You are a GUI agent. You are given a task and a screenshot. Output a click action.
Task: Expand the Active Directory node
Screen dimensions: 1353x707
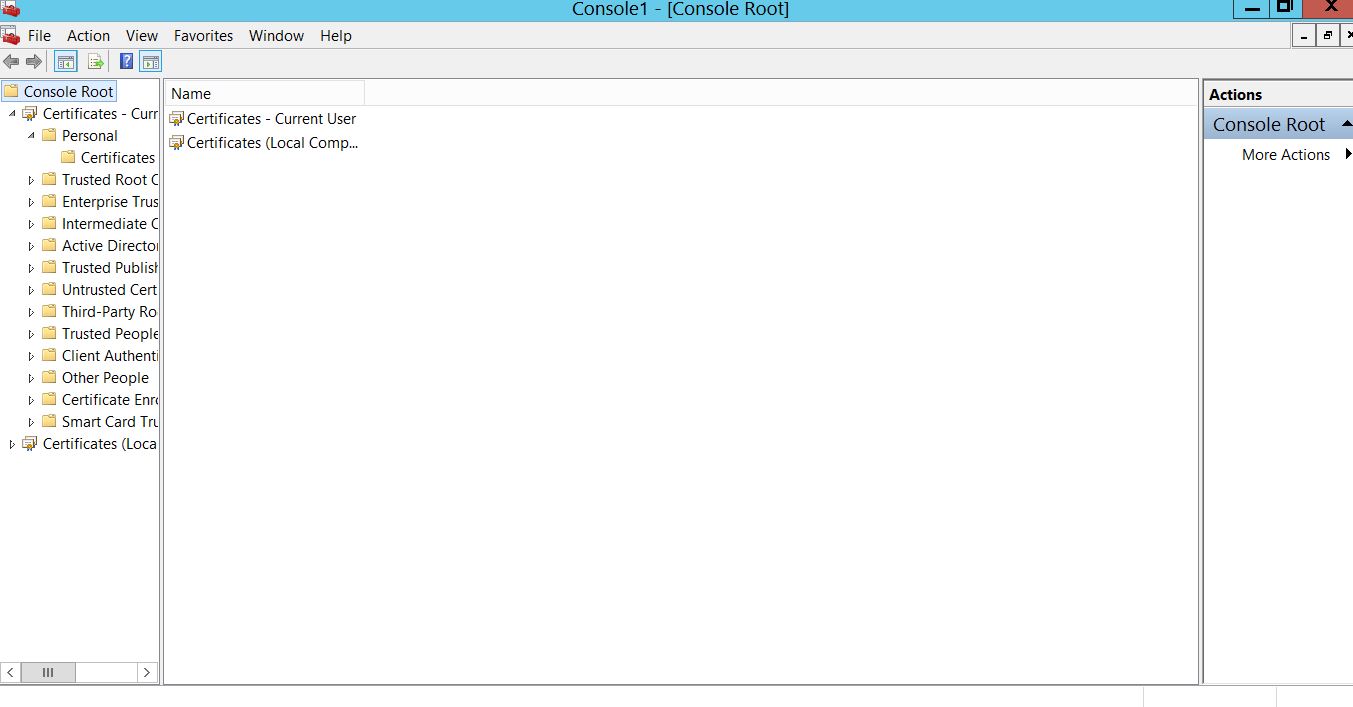coord(31,246)
